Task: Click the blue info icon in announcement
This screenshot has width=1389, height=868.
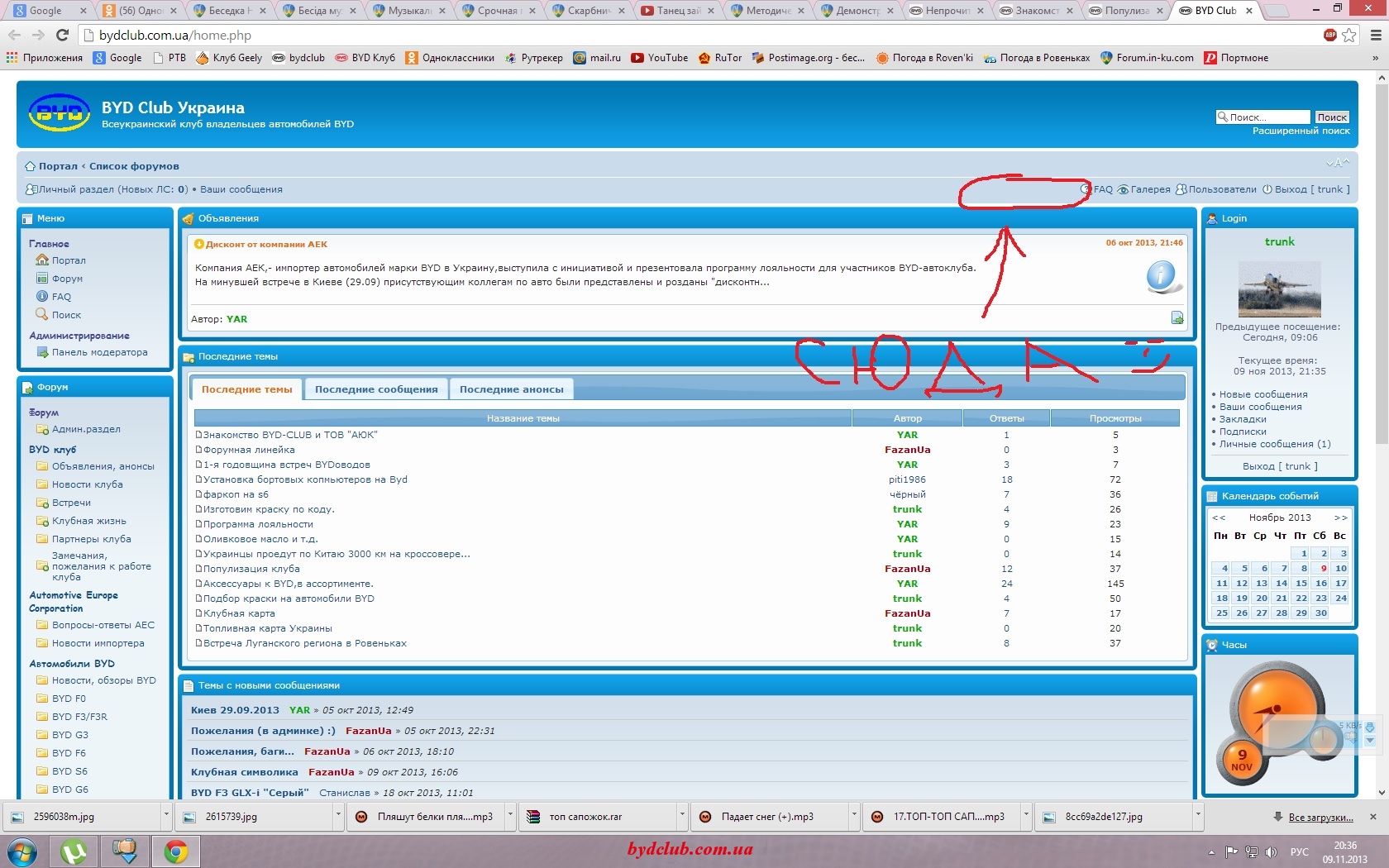Action: [1162, 276]
